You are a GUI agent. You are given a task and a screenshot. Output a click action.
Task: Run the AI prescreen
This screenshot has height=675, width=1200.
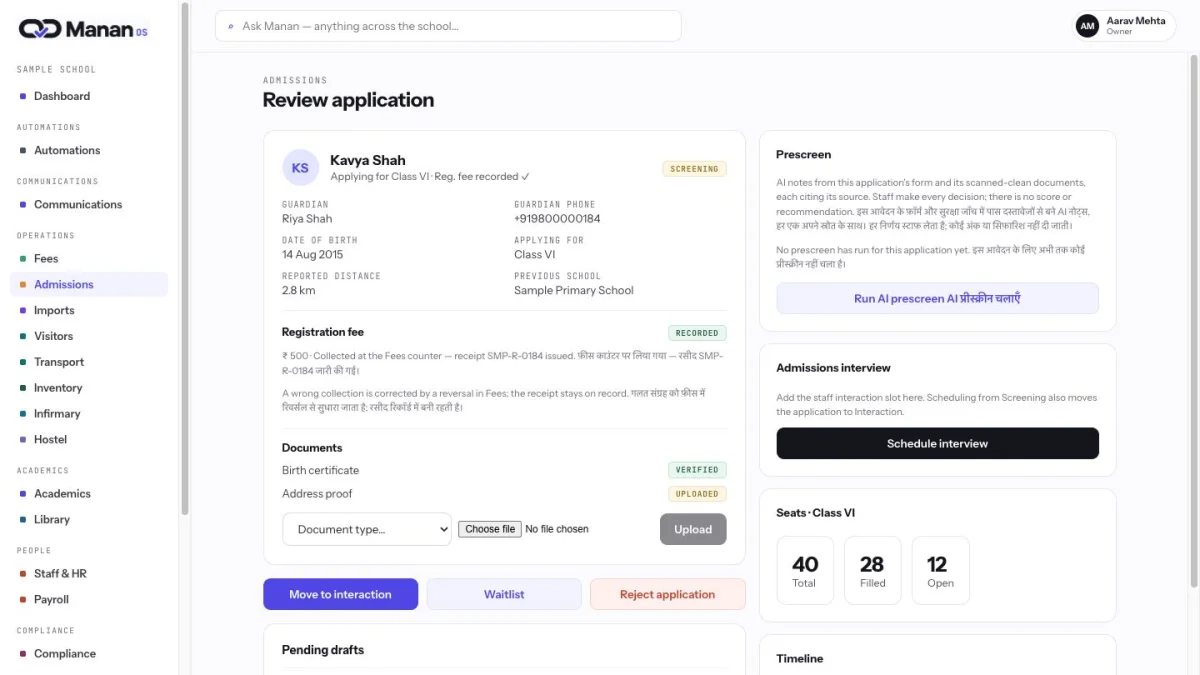pos(937,298)
